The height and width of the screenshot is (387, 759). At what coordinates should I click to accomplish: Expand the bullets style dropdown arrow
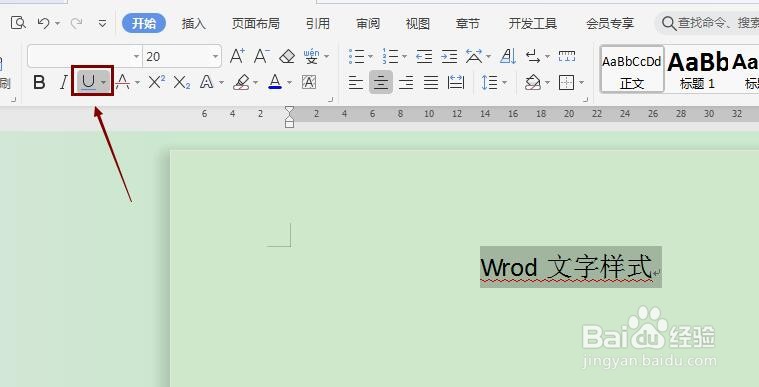coord(370,57)
